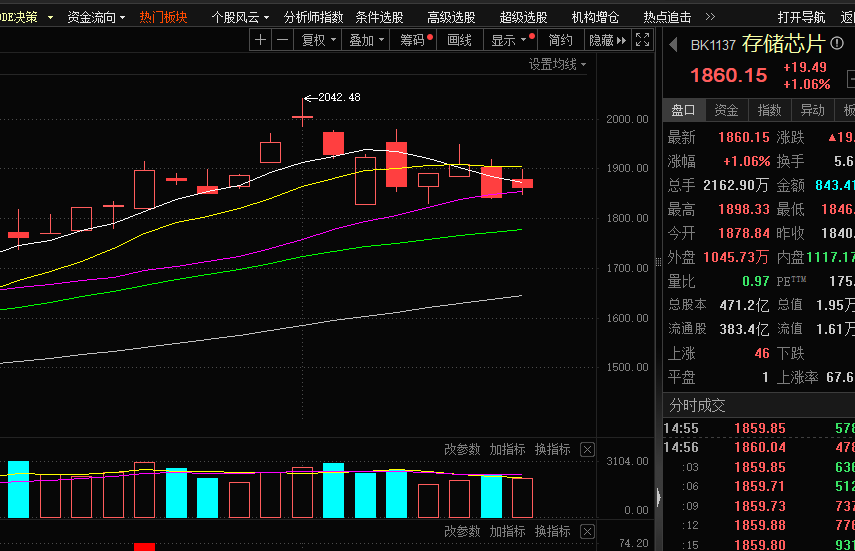Activate 画线 drawing tool
855x551 pixels.
[x=460, y=40]
